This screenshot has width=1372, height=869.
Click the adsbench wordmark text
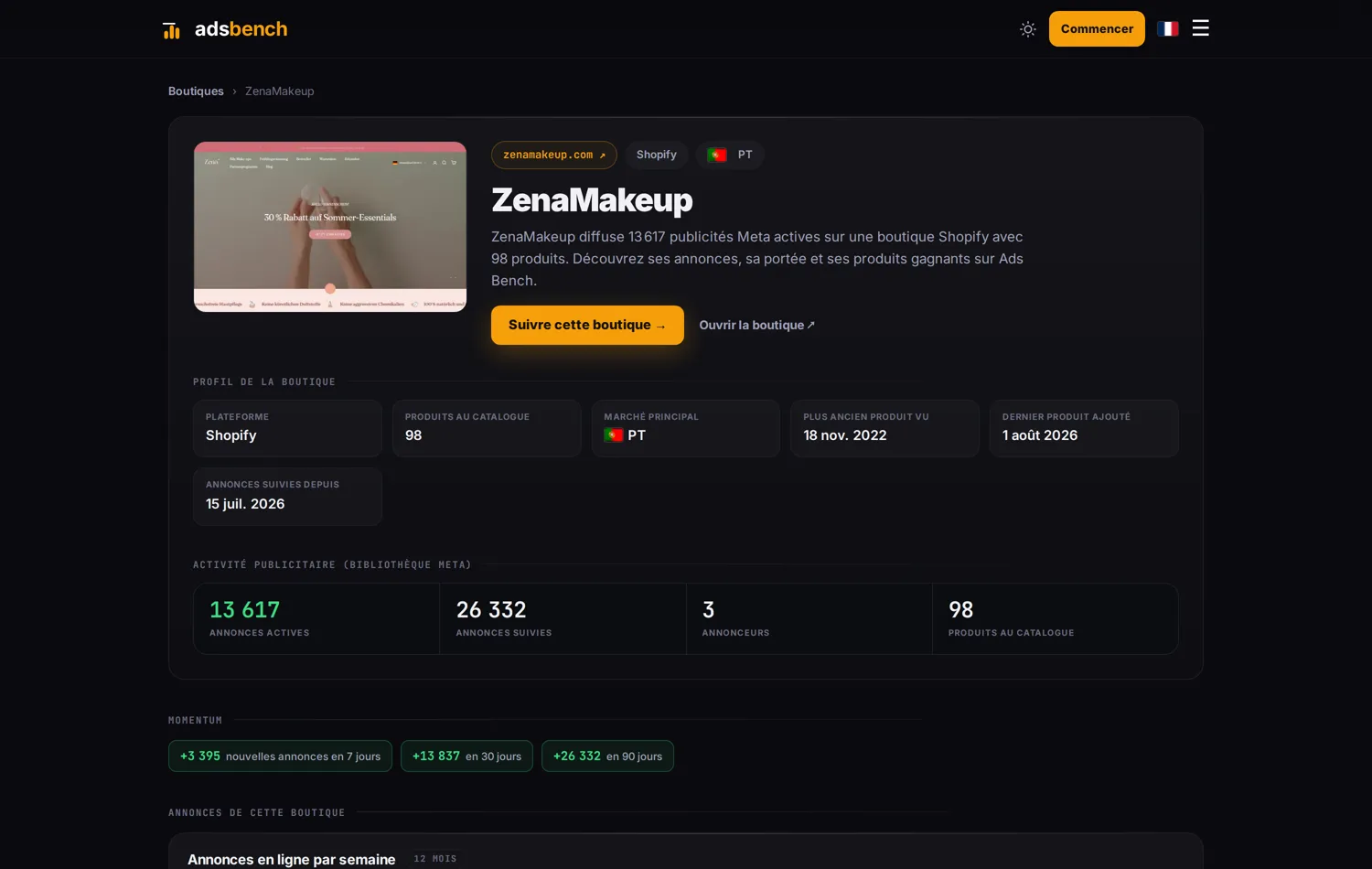point(241,29)
